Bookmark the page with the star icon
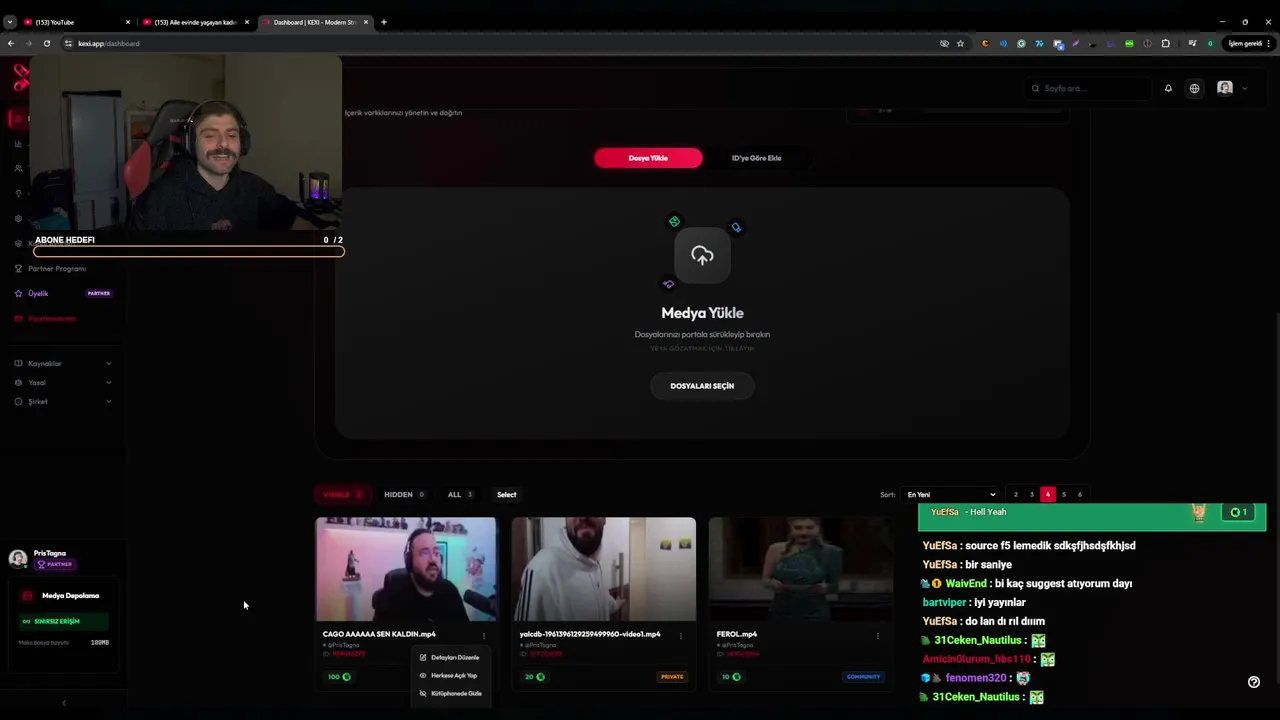The image size is (1280, 720). click(x=961, y=43)
